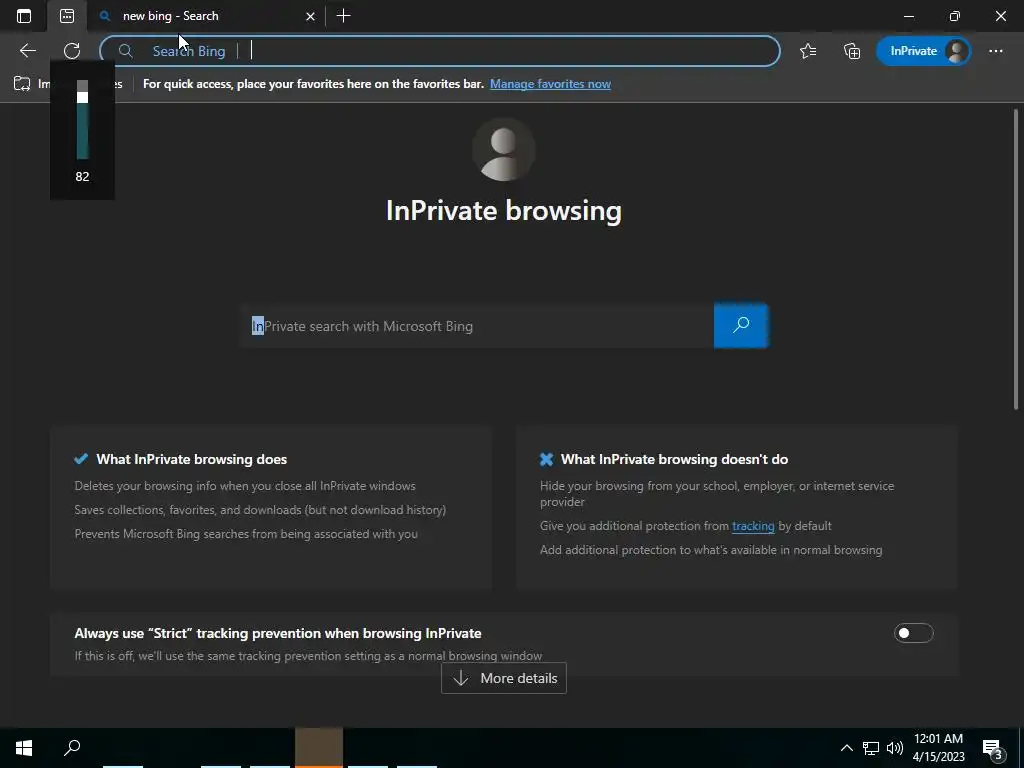Click the blue search magnifier button
The height and width of the screenshot is (768, 1024).
(x=741, y=325)
